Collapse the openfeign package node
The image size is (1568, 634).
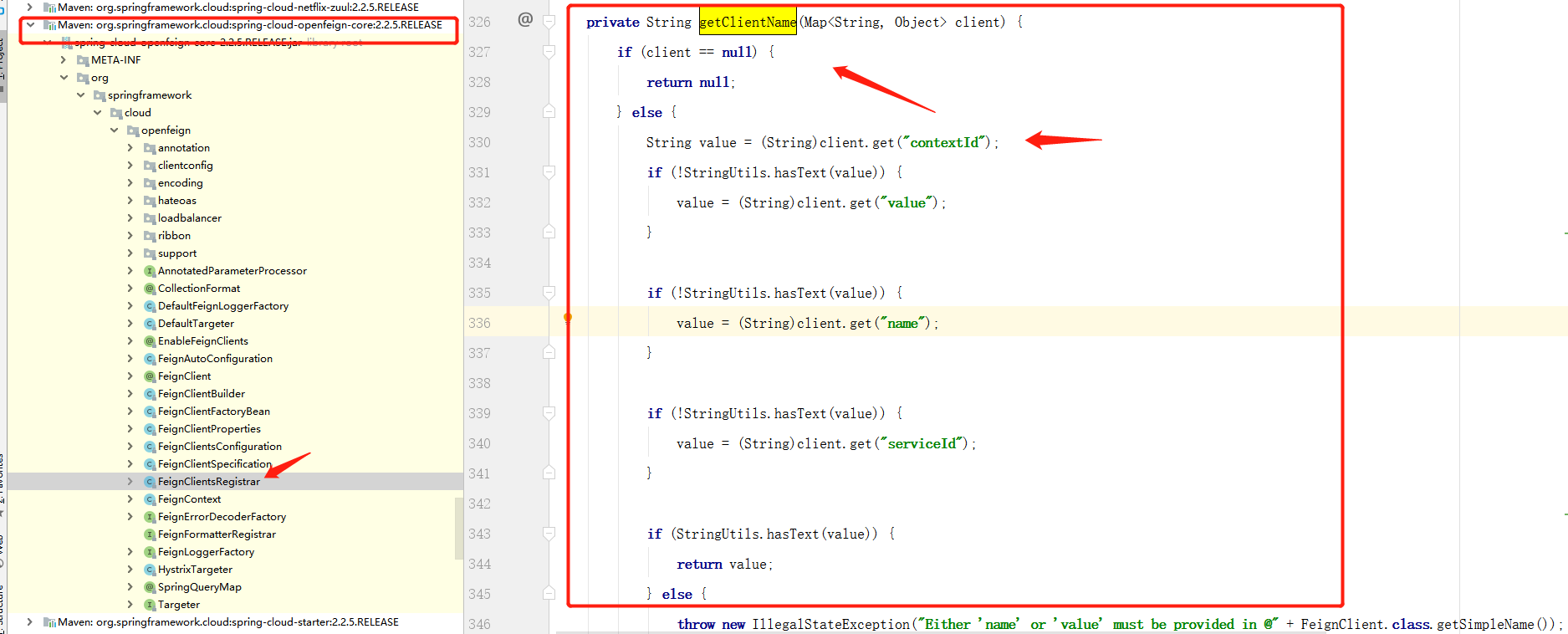[114, 130]
